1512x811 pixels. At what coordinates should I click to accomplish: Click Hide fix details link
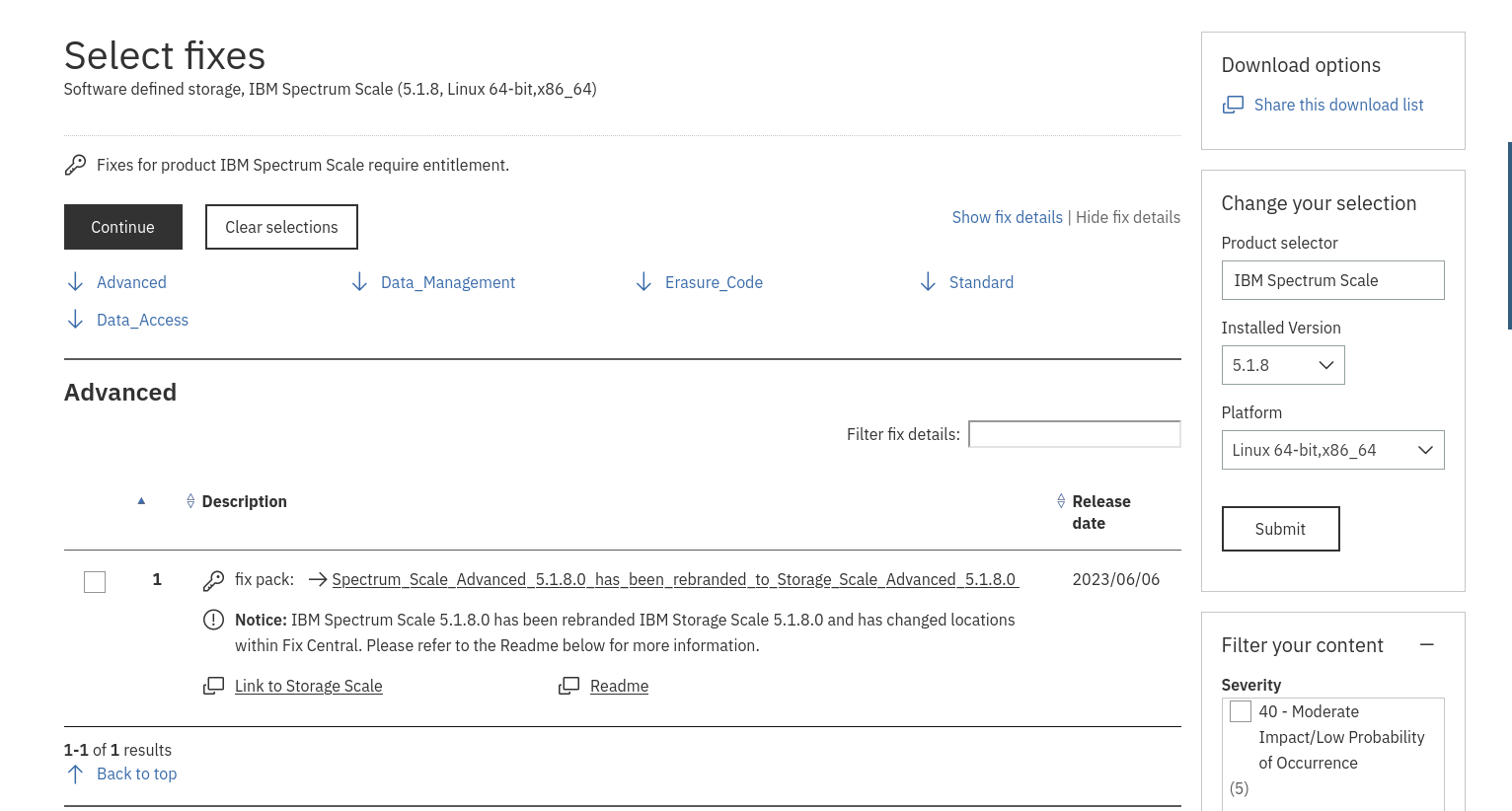pos(1128,217)
